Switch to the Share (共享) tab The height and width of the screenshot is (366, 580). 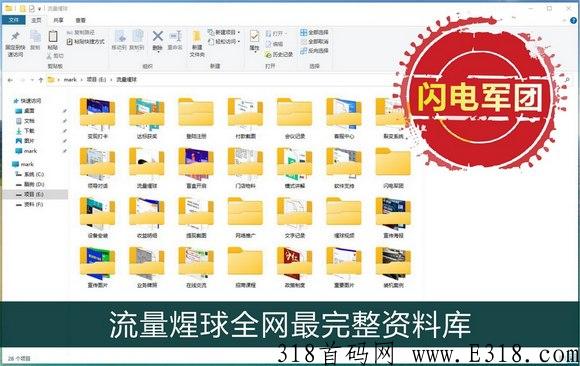pos(58,20)
